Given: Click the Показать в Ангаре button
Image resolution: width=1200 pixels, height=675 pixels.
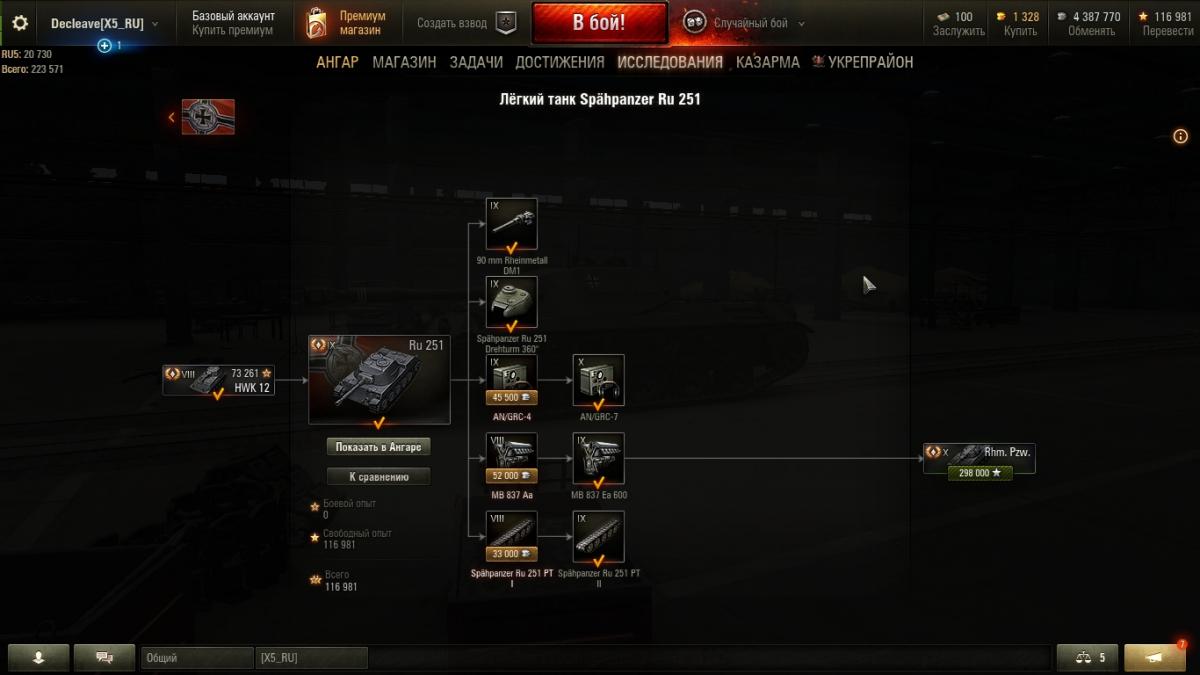Looking at the screenshot, I should 379,447.
